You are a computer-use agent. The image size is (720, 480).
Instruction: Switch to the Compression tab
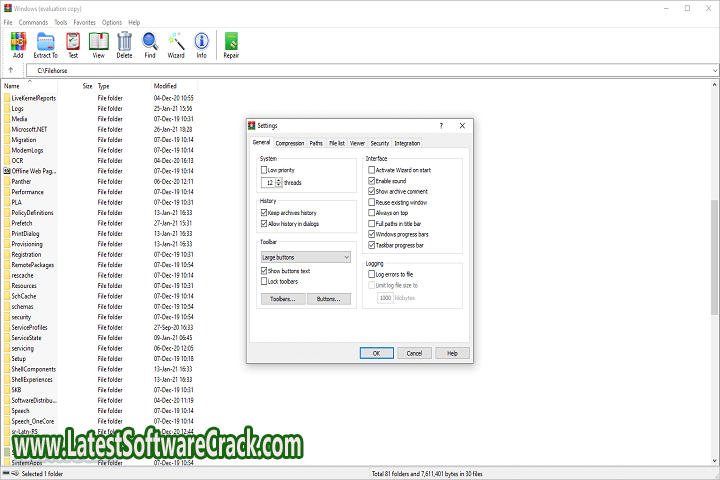point(290,143)
